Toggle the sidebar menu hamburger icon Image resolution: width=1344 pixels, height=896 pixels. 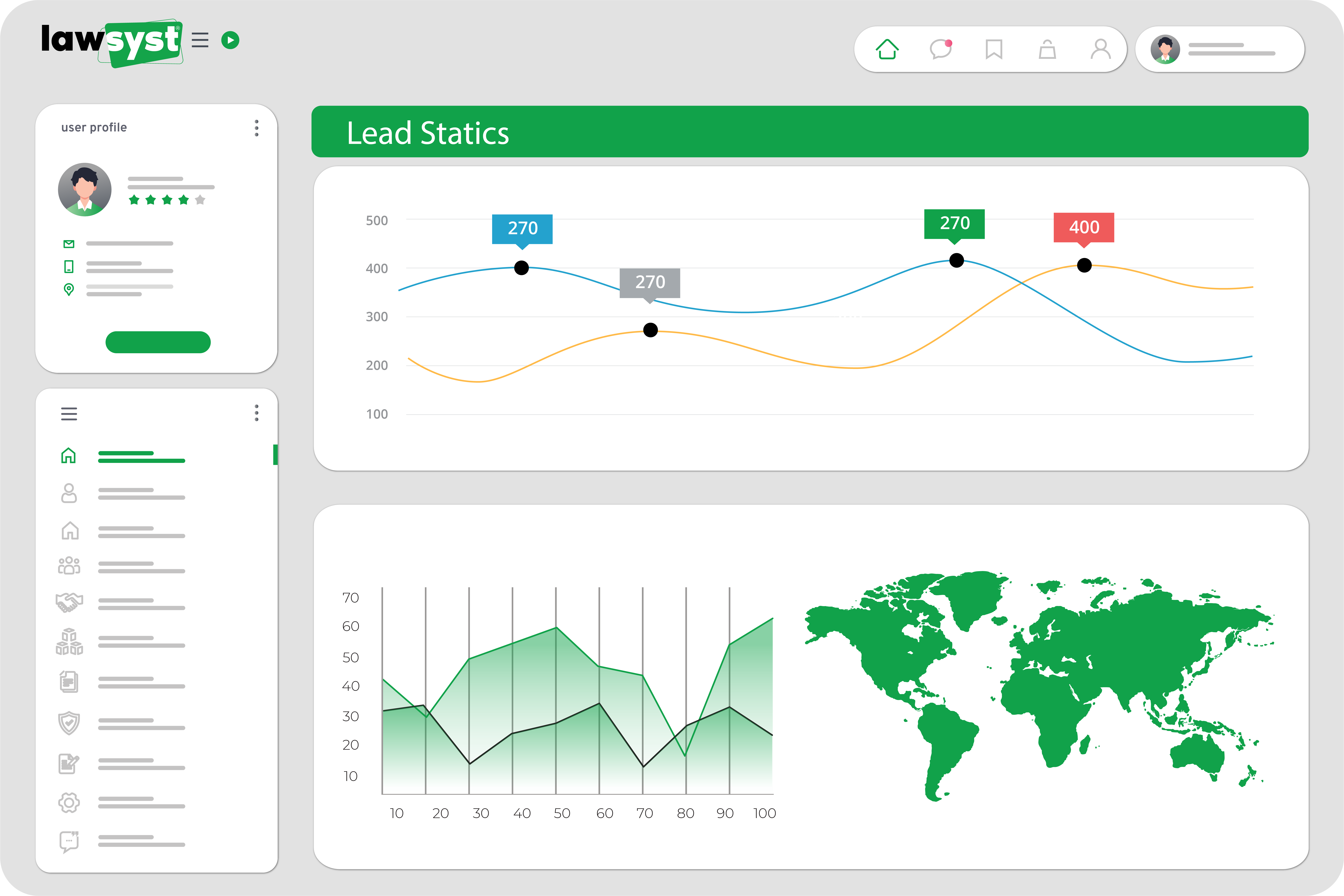point(69,414)
